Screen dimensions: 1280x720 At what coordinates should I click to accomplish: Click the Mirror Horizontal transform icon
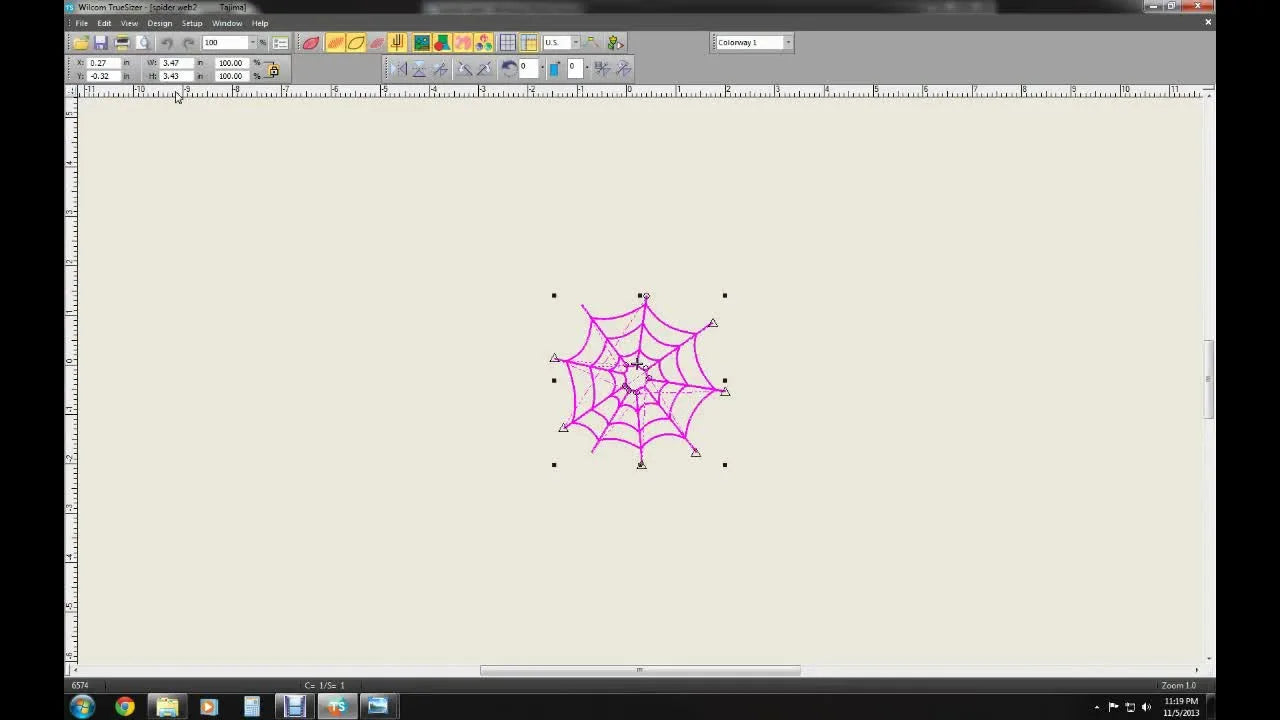pyautogui.click(x=399, y=68)
